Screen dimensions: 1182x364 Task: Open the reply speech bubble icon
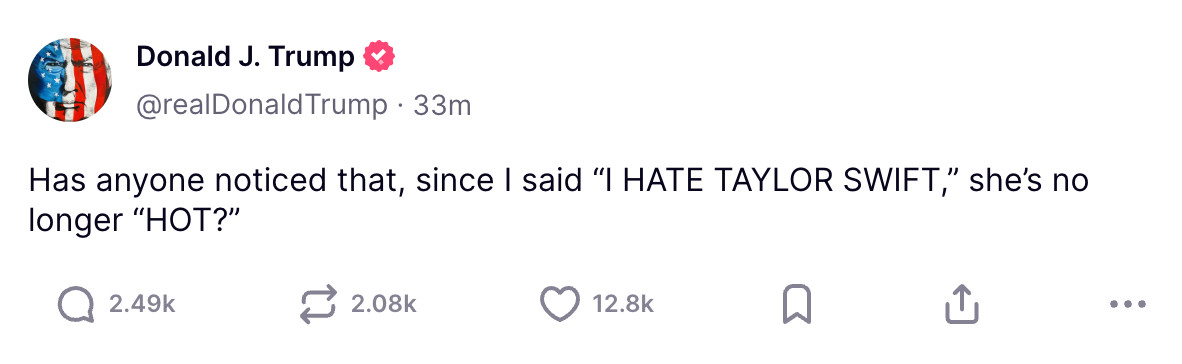(x=76, y=304)
